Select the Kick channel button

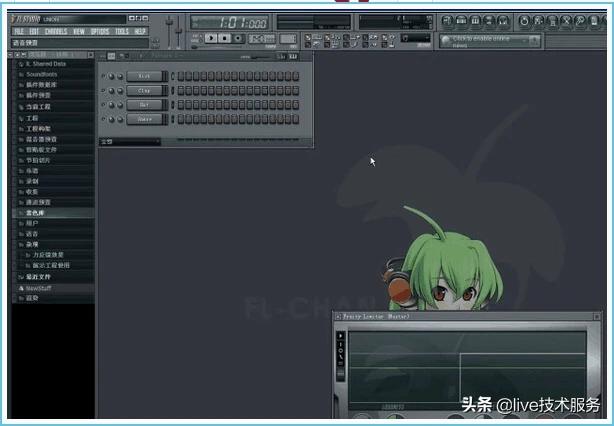pyautogui.click(x=143, y=76)
